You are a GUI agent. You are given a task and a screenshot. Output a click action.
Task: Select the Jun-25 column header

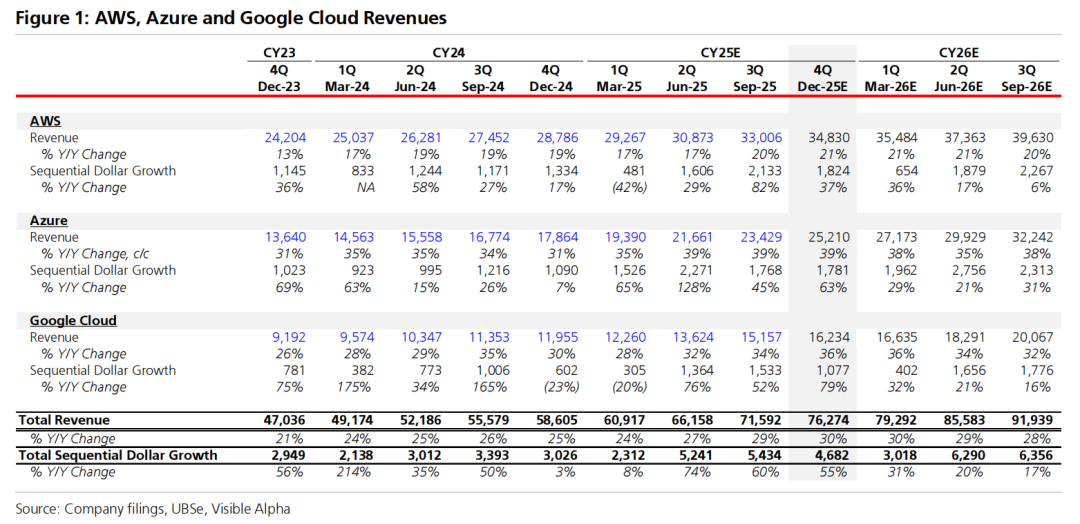(x=686, y=87)
